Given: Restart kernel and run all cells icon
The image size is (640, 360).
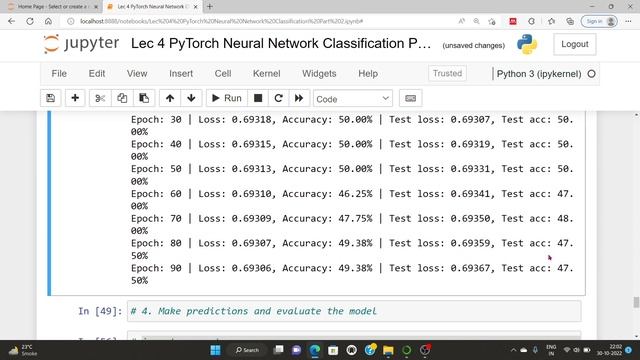Looking at the screenshot, I should pos(299,98).
